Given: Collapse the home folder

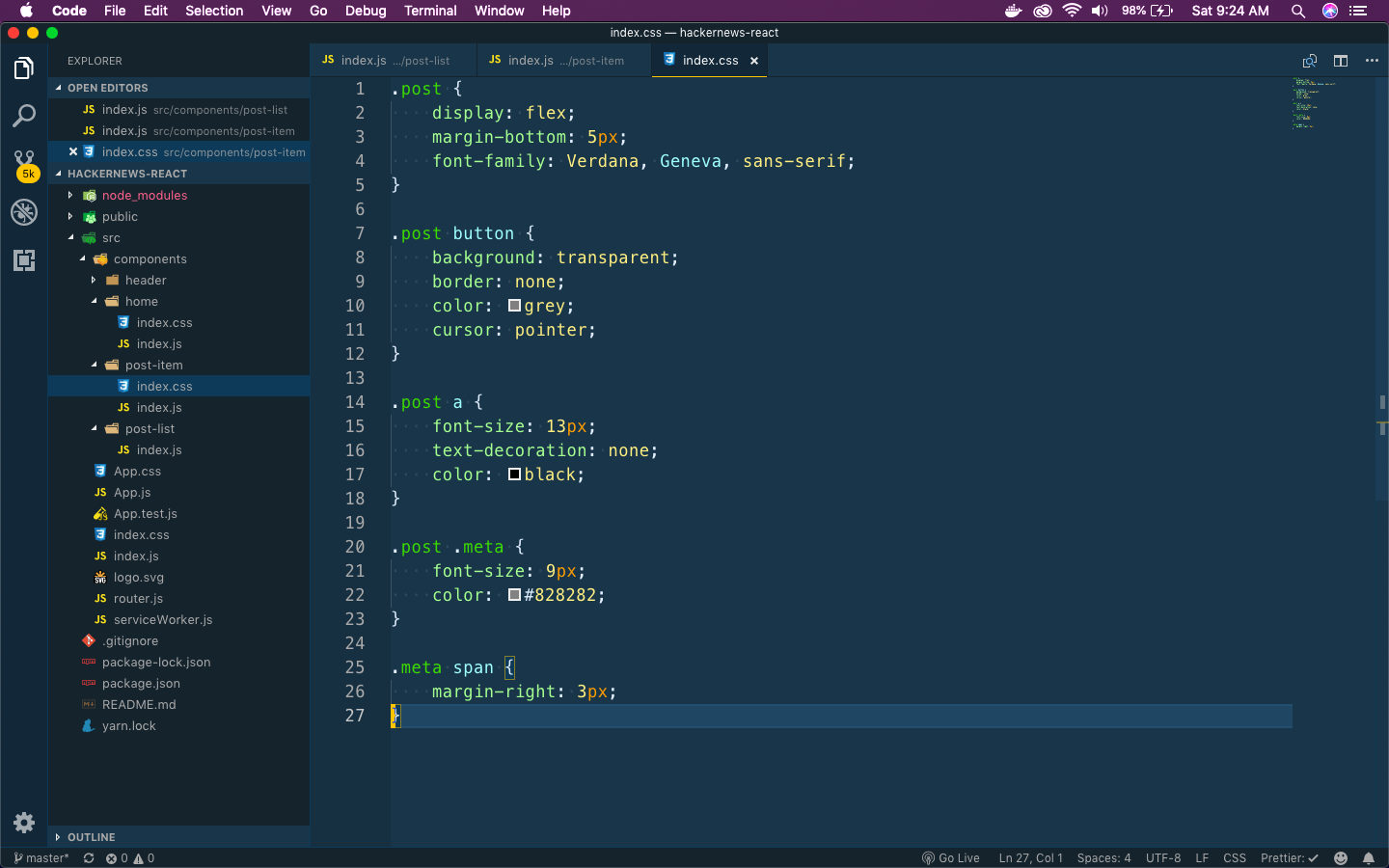Looking at the screenshot, I should click(x=178, y=301).
